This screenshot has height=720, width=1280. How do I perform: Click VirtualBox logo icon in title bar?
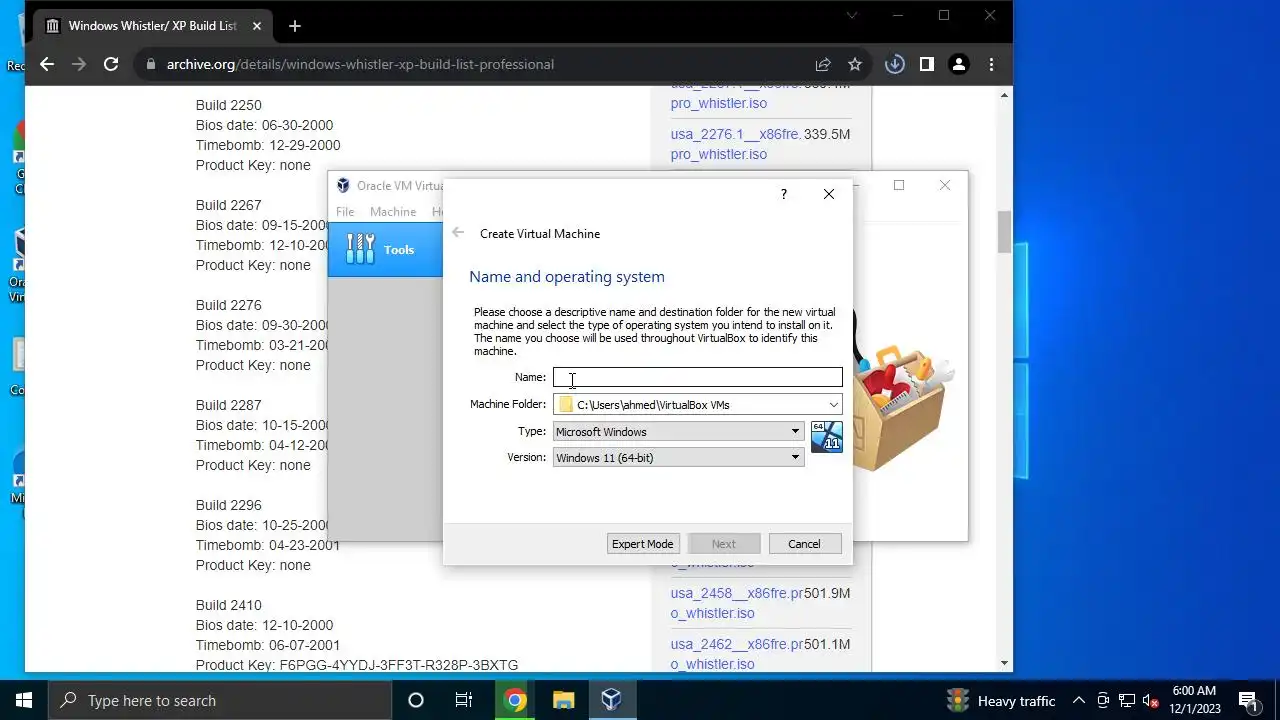[343, 185]
